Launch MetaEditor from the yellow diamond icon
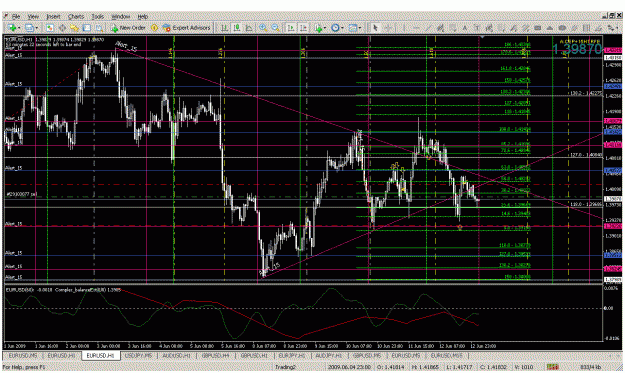The height and width of the screenshot is (373, 625). 154,28
